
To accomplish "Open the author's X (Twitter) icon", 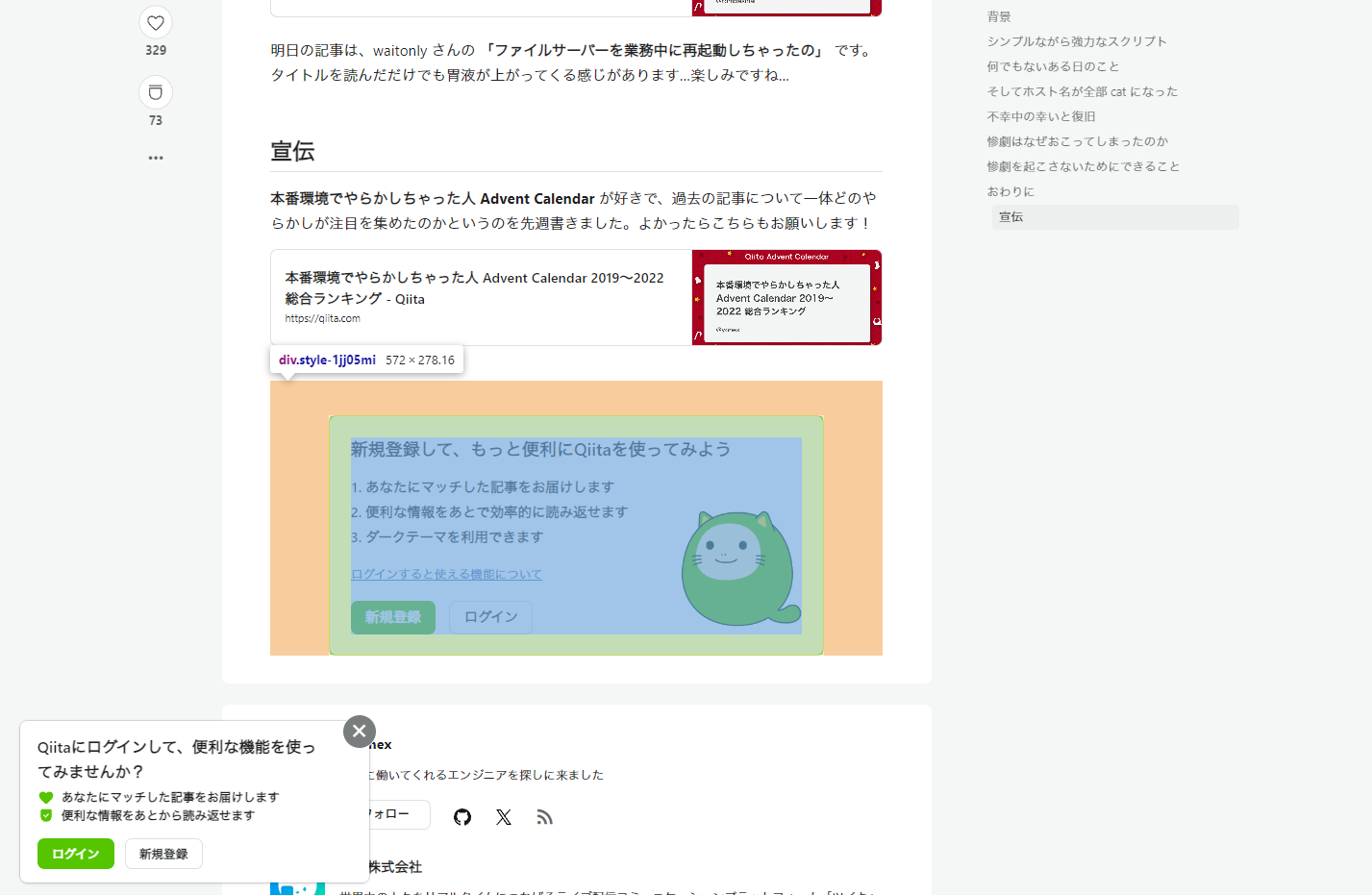I will [503, 816].
